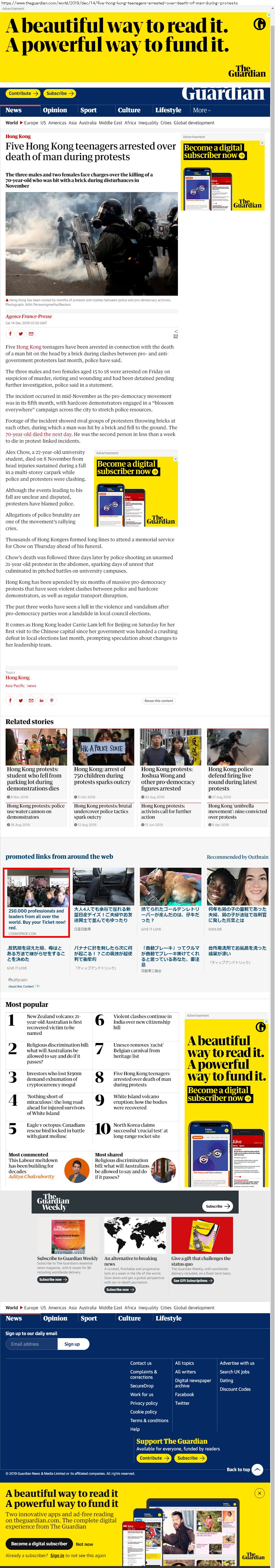Switch to the Culture tab in the top navigation
The height and width of the screenshot is (1568, 275).
pos(129,110)
